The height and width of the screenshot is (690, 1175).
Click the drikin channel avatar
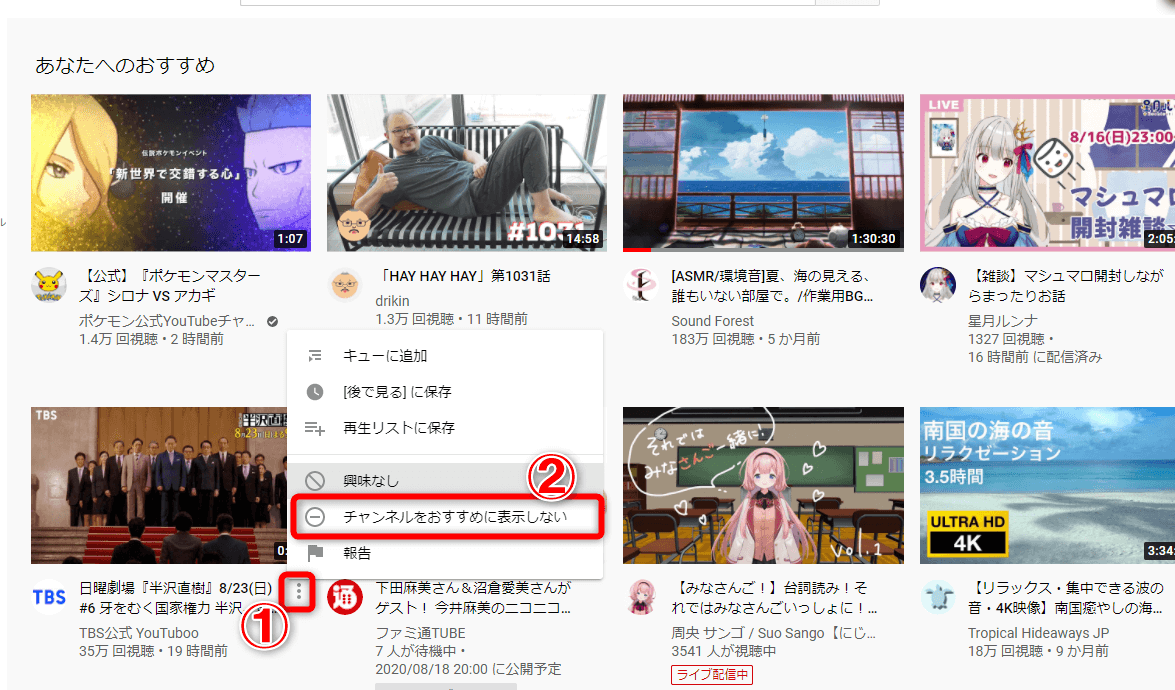click(x=345, y=285)
